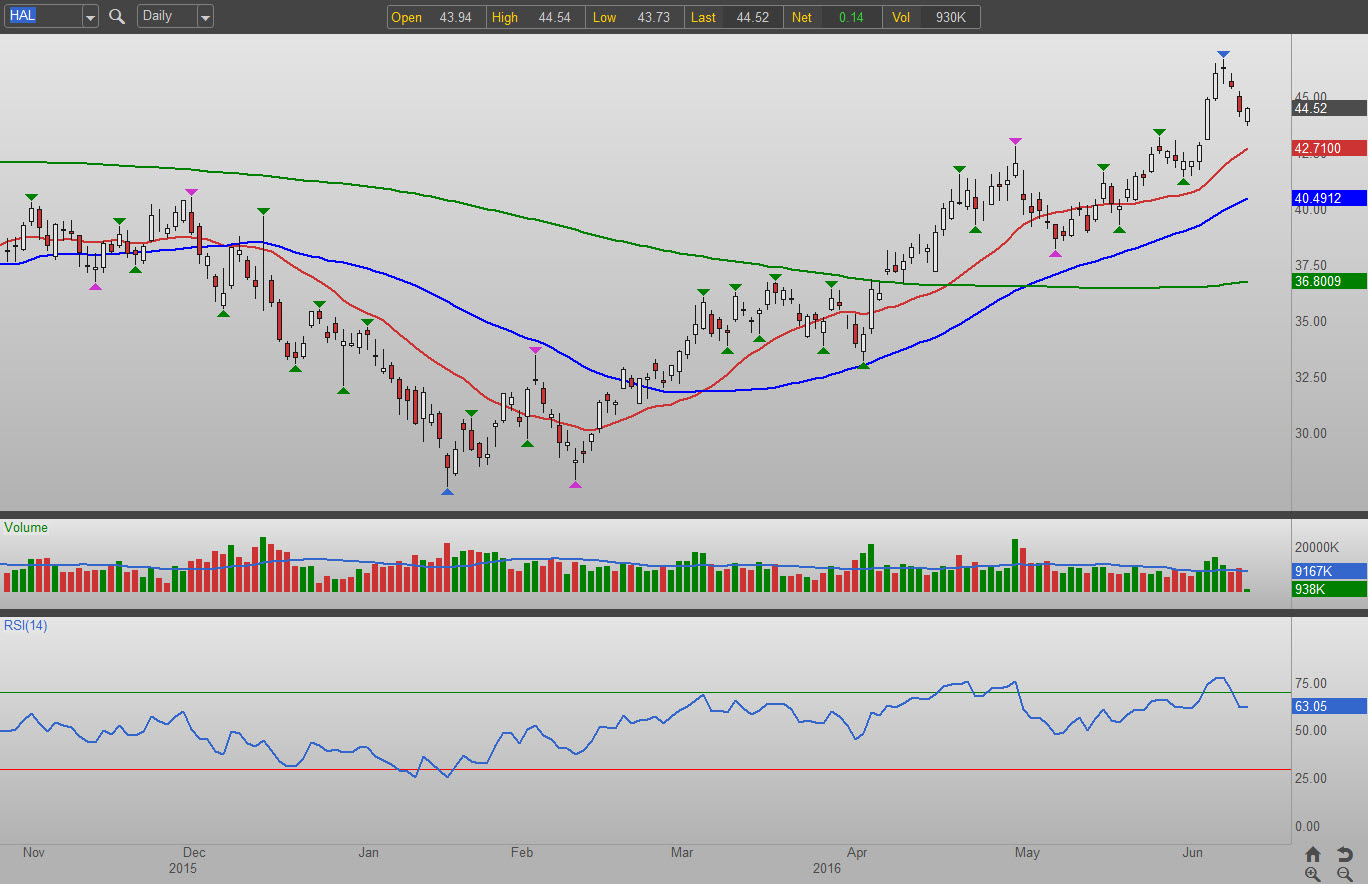The width and height of the screenshot is (1368, 884).
Task: Zoom out with the minus magnifier
Action: [x=1345, y=874]
